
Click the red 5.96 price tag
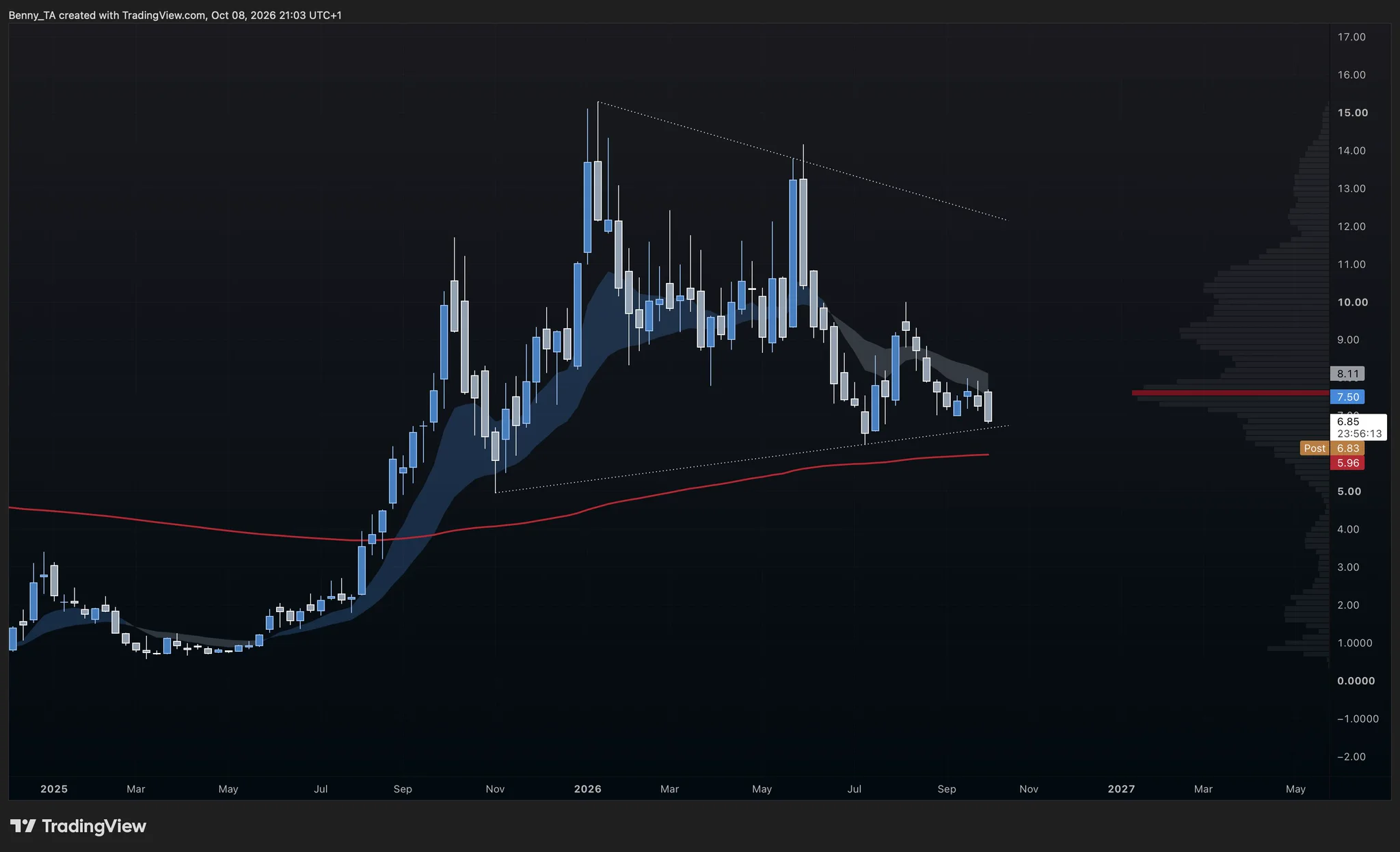pyautogui.click(x=1347, y=463)
